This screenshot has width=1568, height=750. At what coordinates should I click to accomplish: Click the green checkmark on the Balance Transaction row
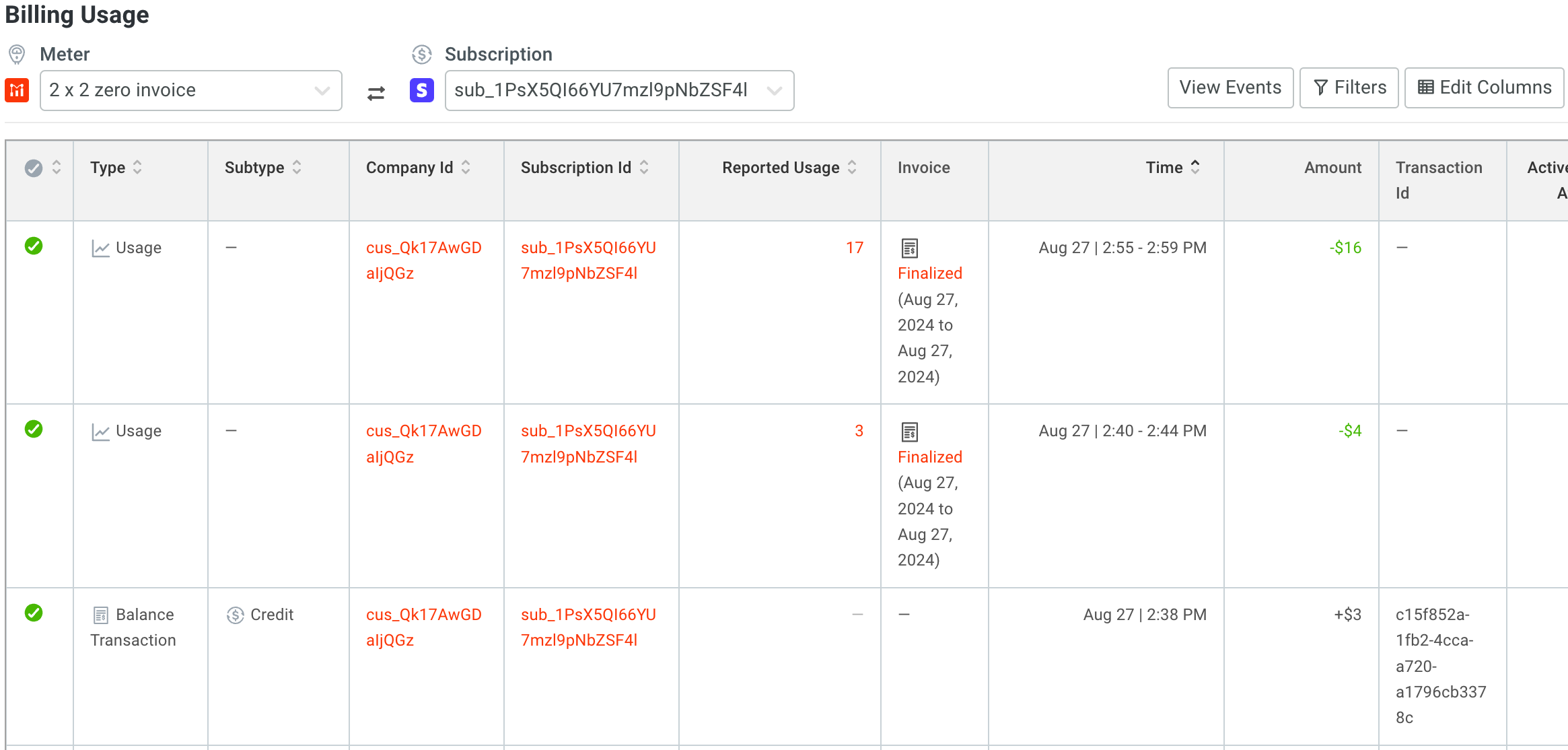(x=34, y=613)
